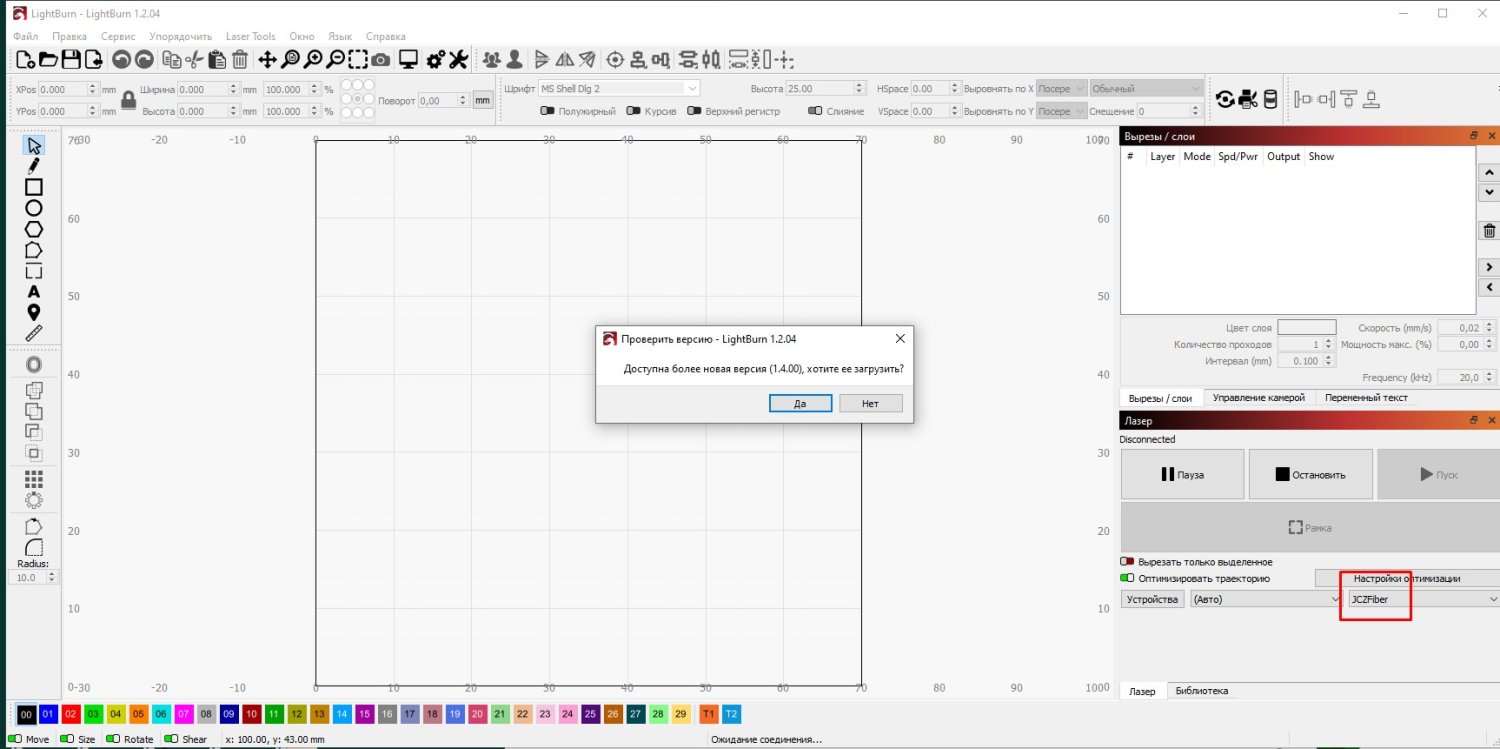The height and width of the screenshot is (749, 1500).
Task: Toggle Вырезать только выделенное switch
Action: [1127, 562]
